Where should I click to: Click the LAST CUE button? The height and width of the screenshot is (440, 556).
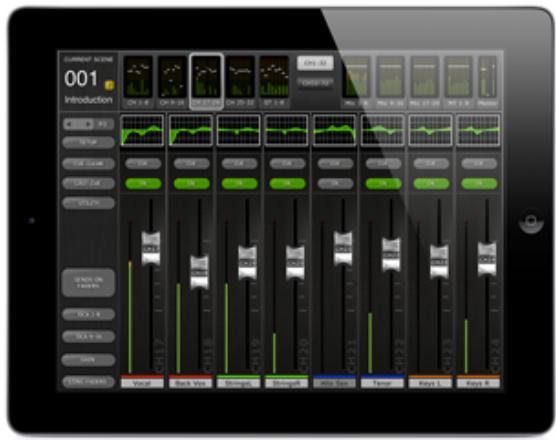tap(89, 183)
